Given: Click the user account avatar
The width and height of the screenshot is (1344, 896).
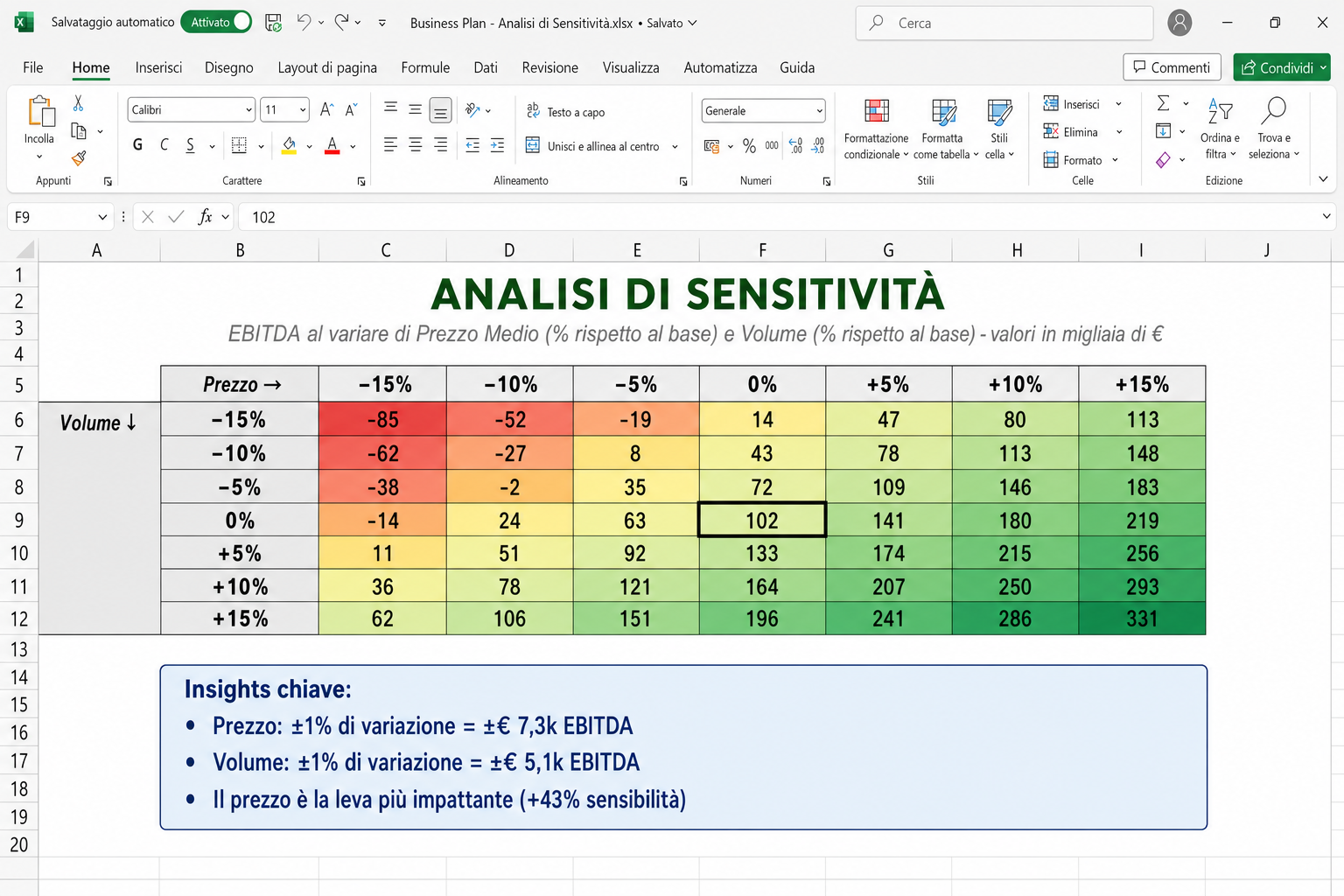Looking at the screenshot, I should [x=1179, y=23].
